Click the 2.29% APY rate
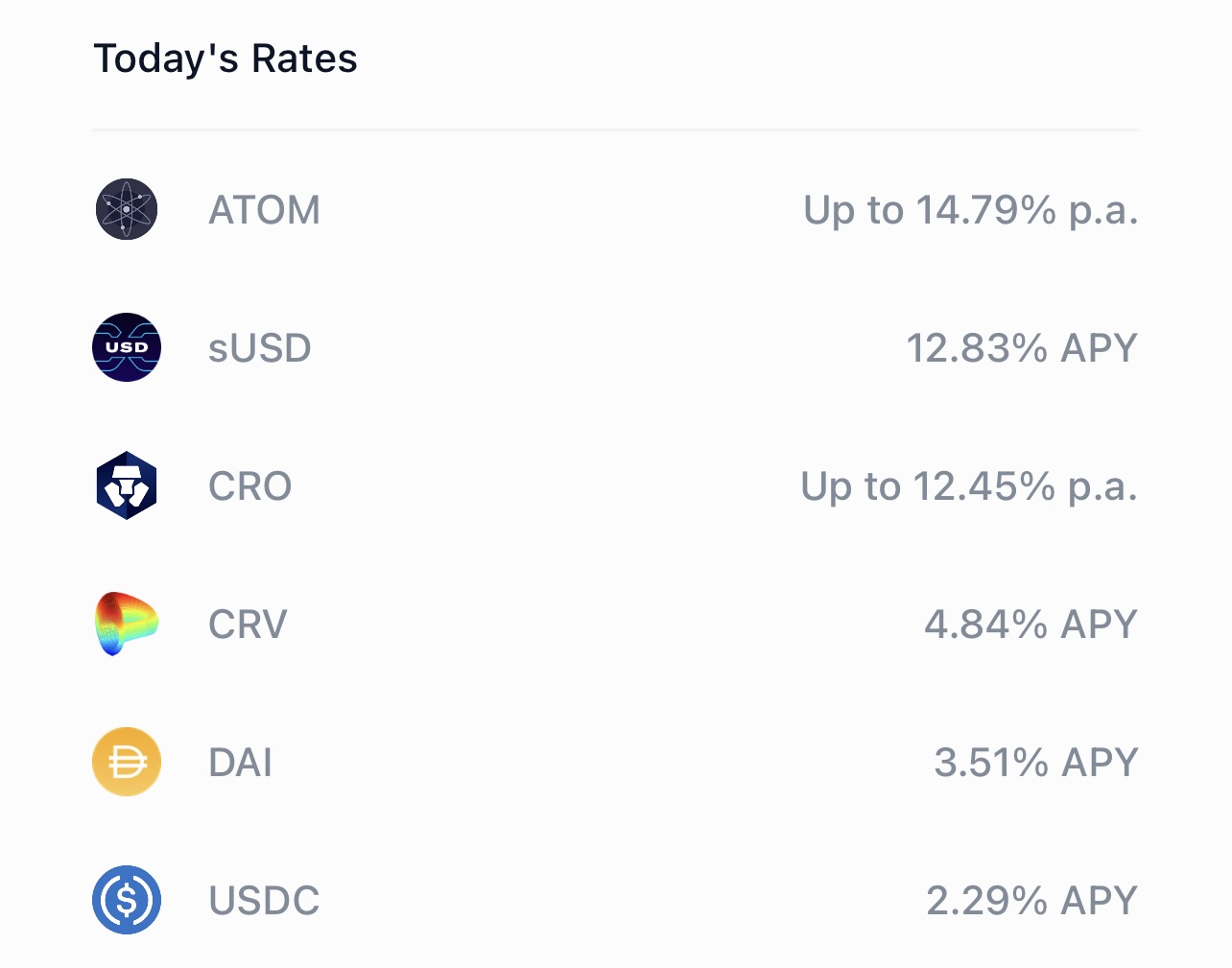 pyautogui.click(x=1031, y=901)
